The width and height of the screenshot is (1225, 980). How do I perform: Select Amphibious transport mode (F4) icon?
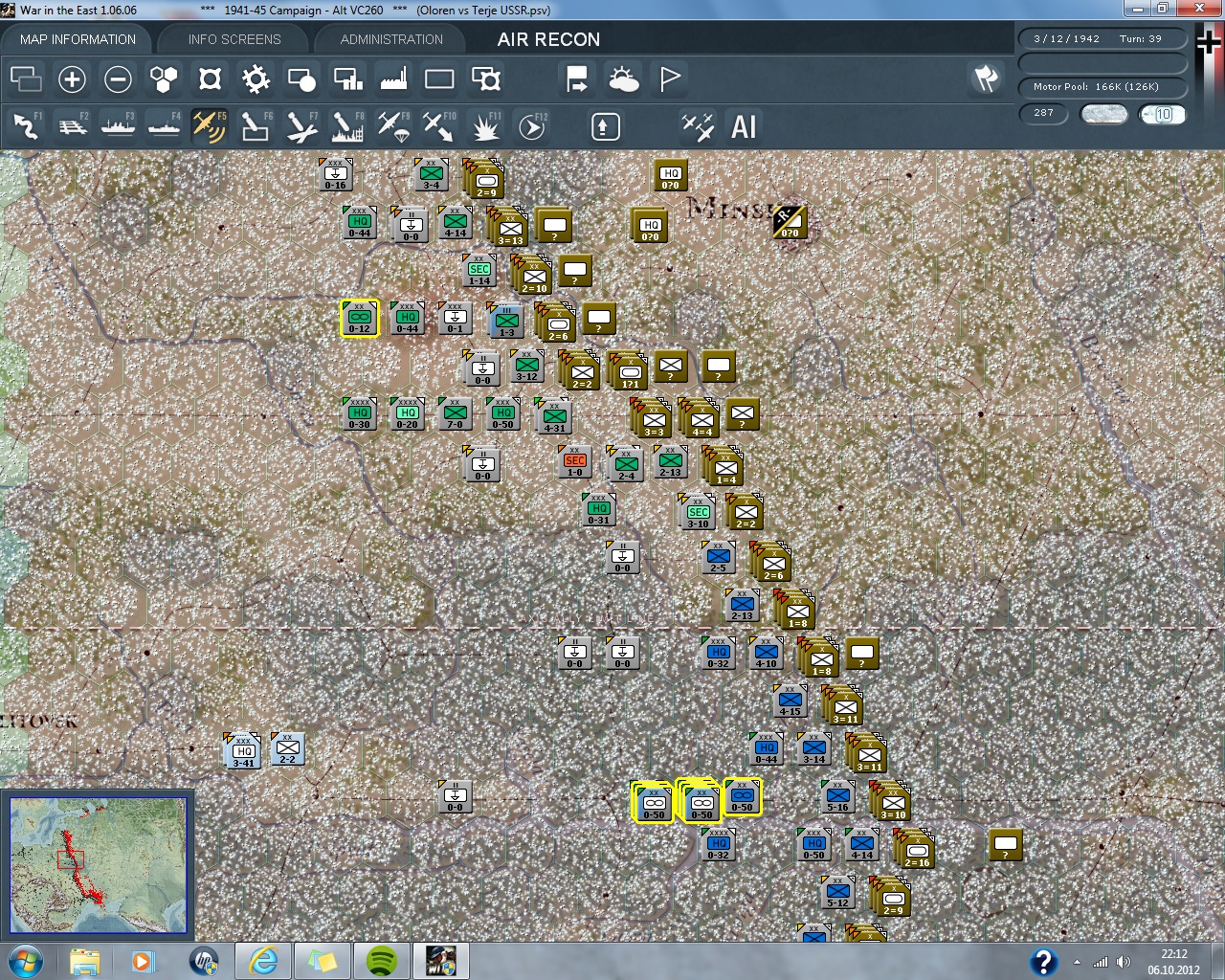[x=164, y=126]
